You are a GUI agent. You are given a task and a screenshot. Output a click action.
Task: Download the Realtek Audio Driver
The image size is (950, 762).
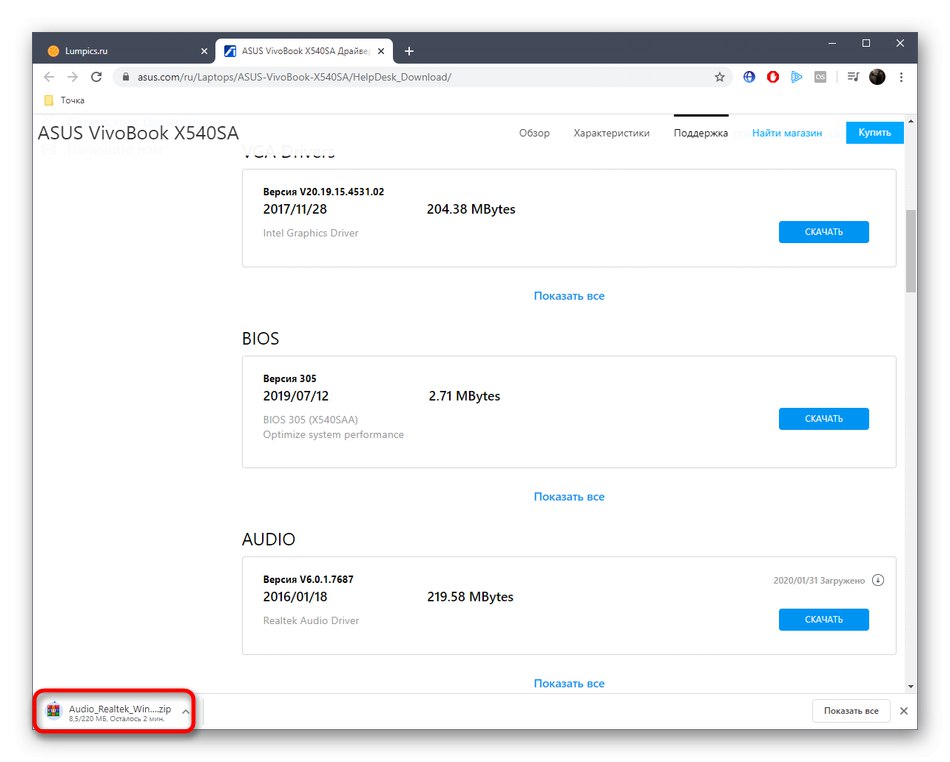point(823,619)
